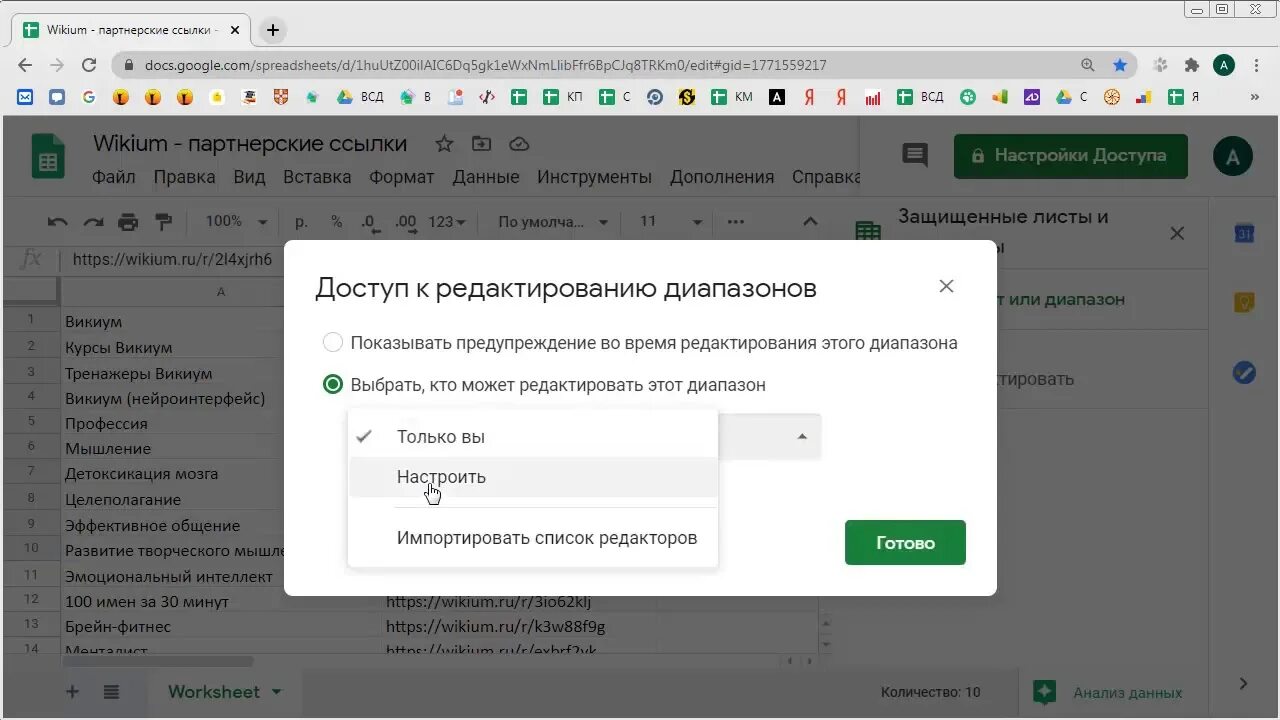Image resolution: width=1280 pixels, height=720 pixels.
Task: Open the 'Вставка' menu
Action: [317, 177]
